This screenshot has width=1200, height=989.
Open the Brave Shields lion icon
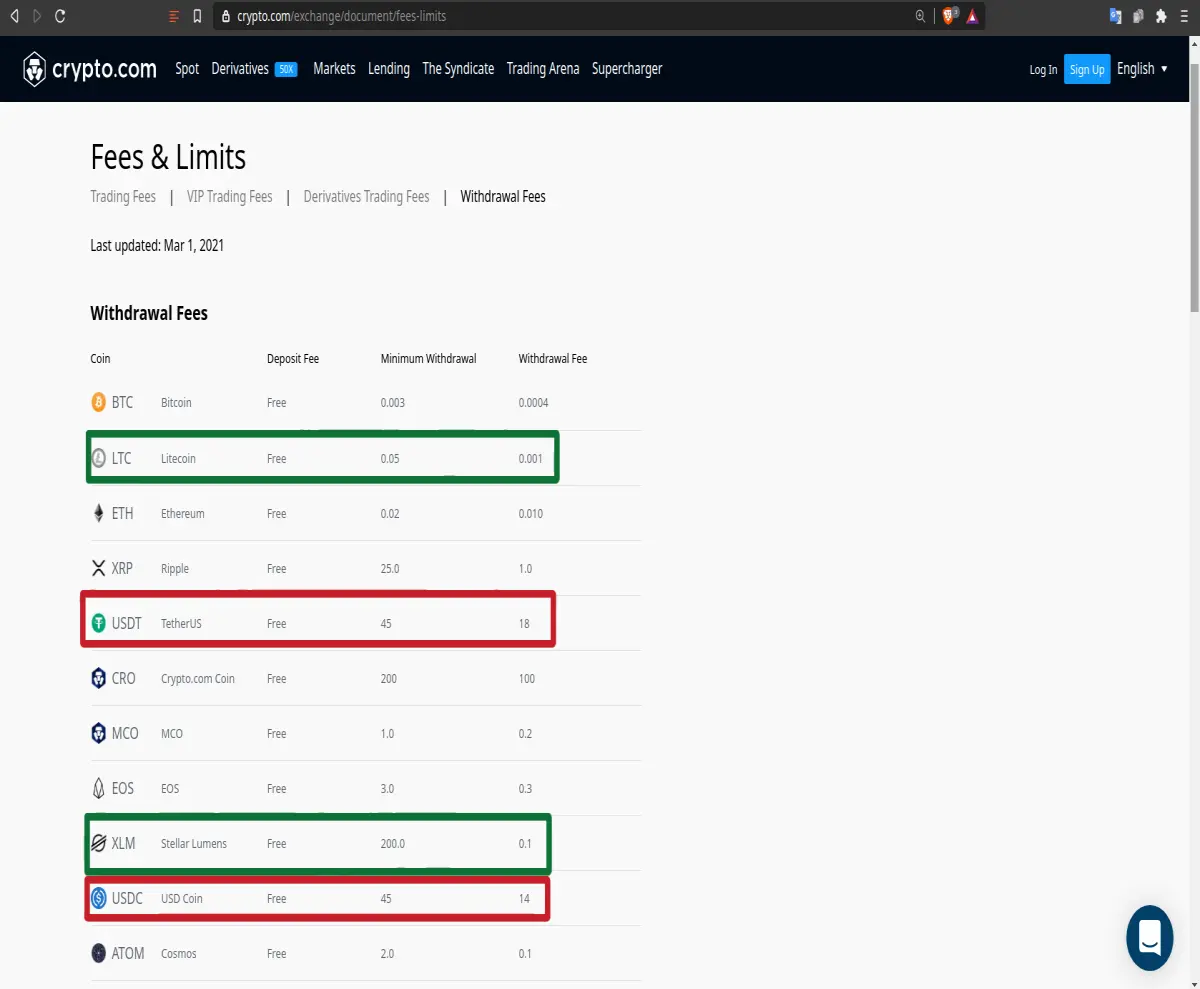pyautogui.click(x=950, y=16)
